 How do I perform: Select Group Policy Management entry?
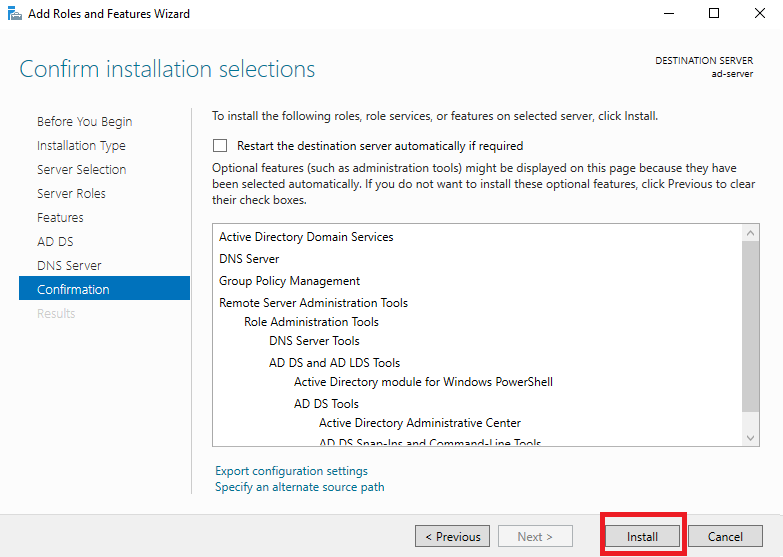[x=289, y=281]
